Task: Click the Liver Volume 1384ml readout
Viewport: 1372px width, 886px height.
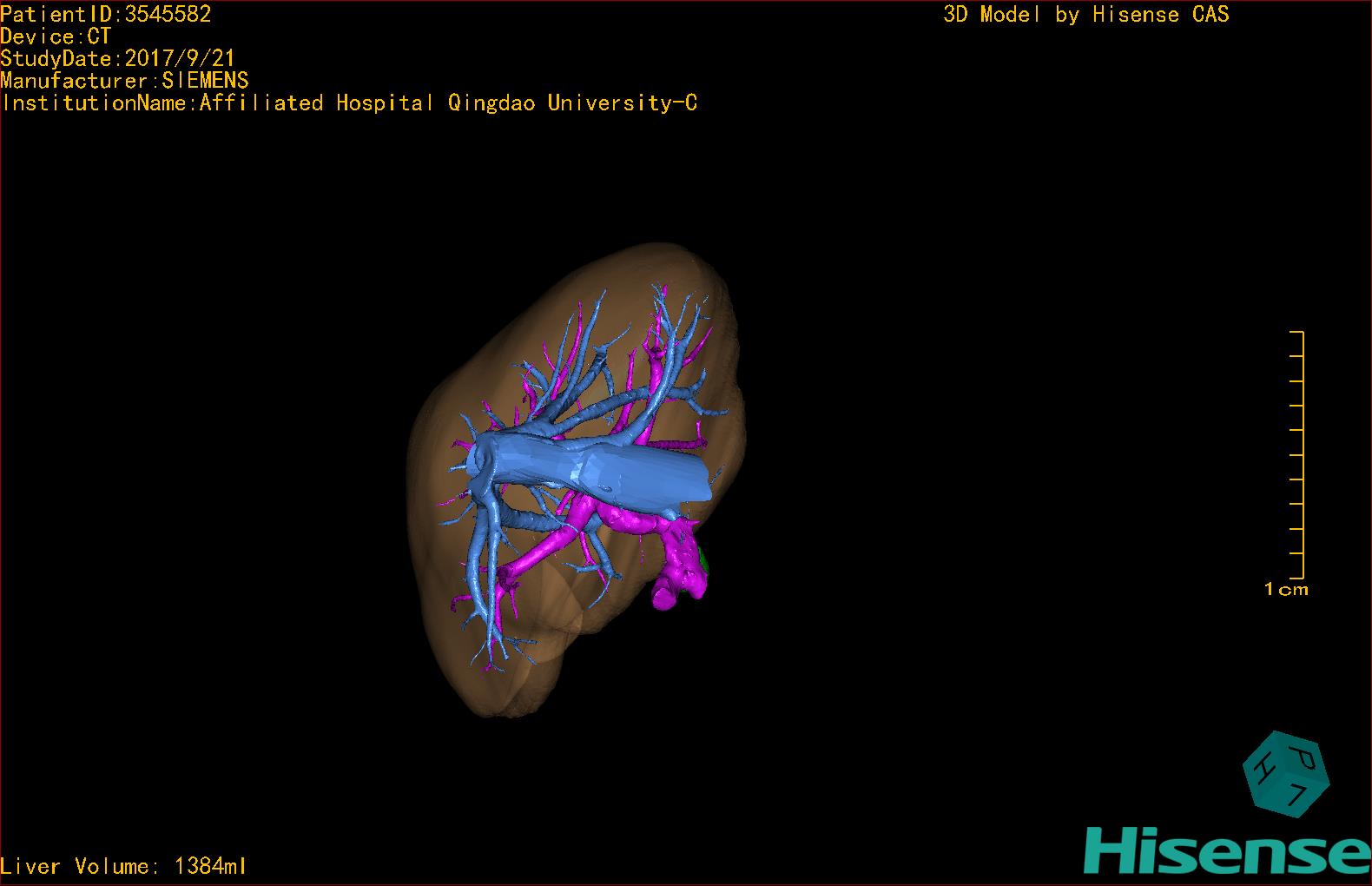Action: click(124, 866)
